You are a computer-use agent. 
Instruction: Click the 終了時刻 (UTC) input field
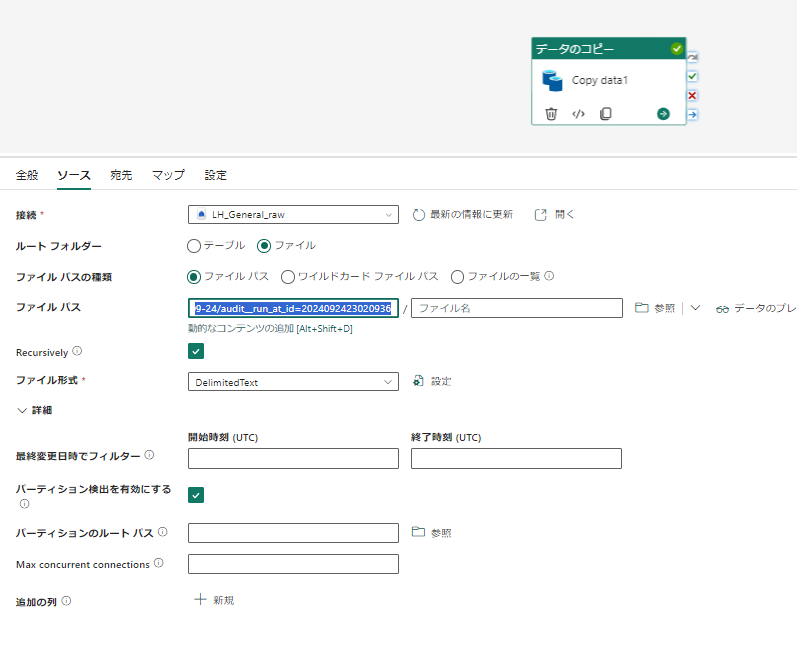tap(516, 458)
